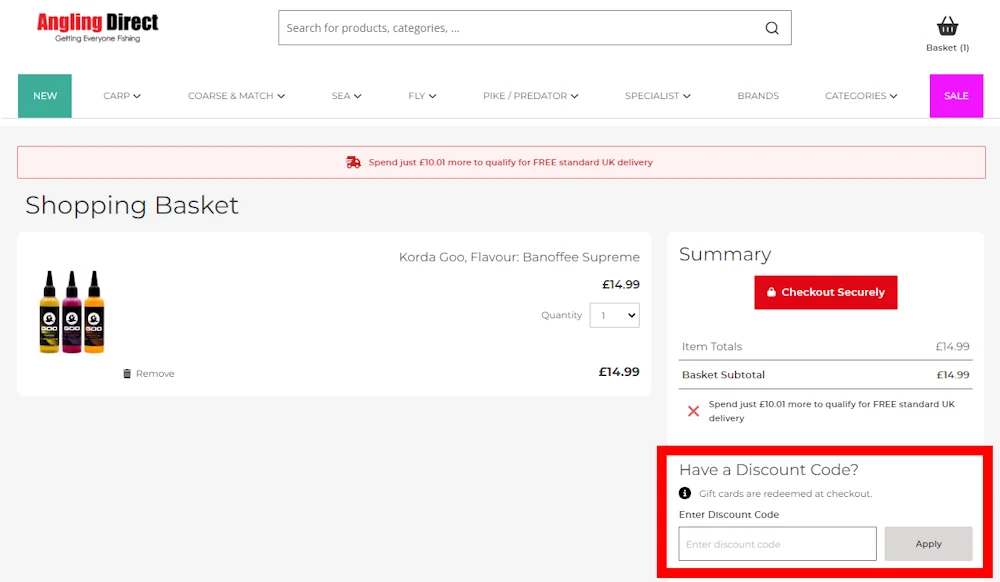Click the trash icon beside Remove

point(127,374)
